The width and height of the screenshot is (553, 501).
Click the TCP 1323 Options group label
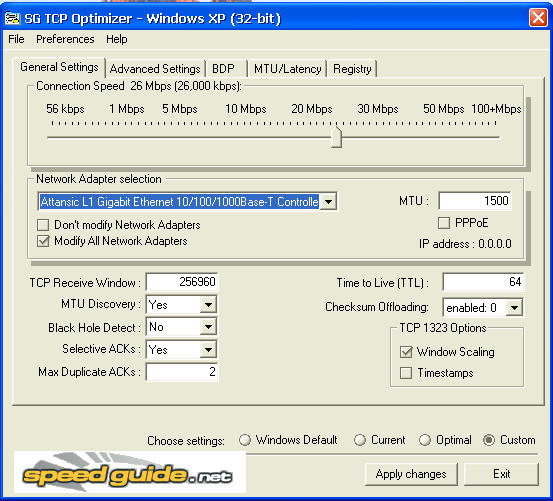click(443, 328)
